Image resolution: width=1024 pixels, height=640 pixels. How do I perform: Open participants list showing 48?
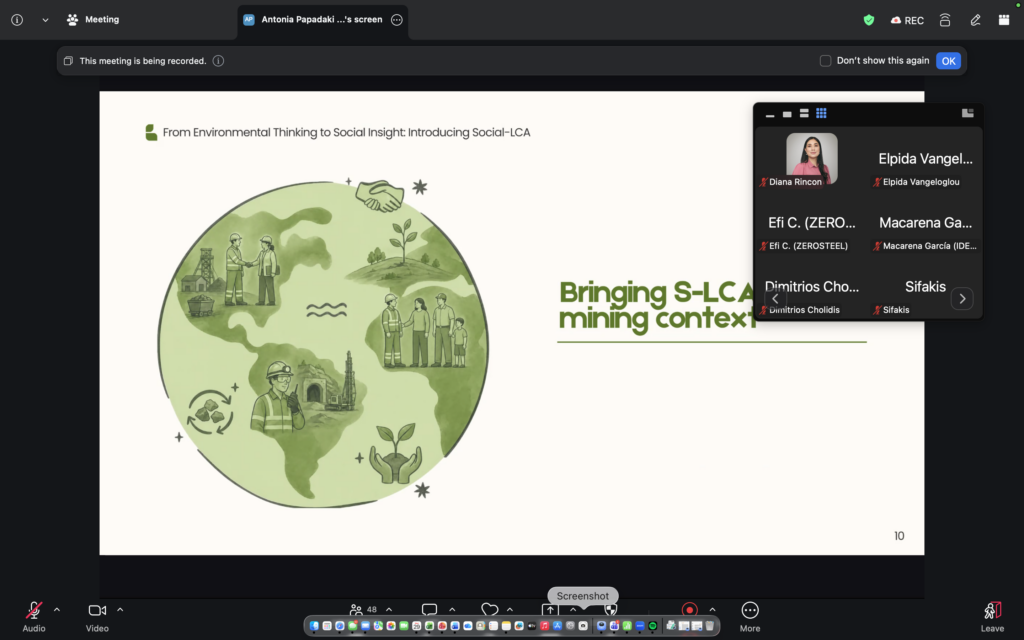pos(363,609)
